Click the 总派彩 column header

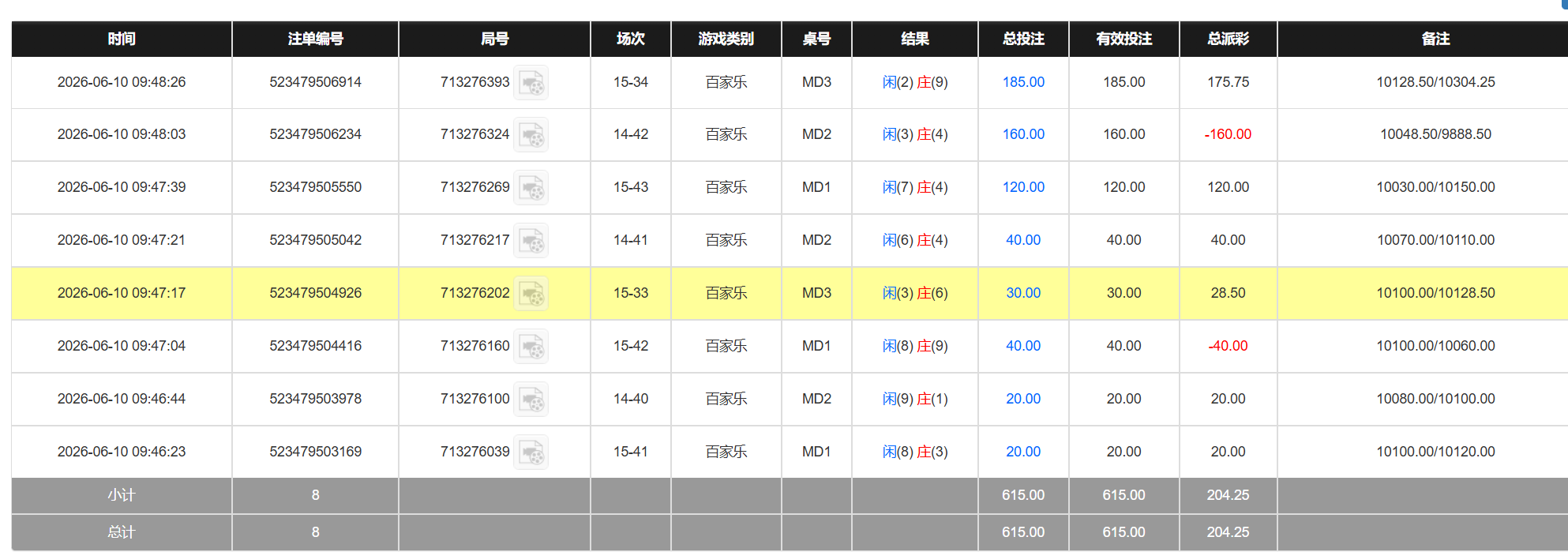(1229, 39)
